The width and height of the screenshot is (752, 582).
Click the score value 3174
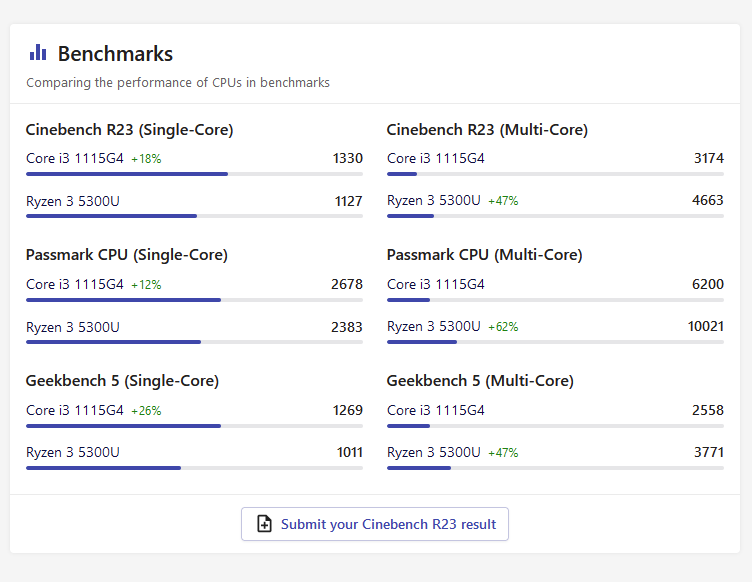pyautogui.click(x=709, y=158)
